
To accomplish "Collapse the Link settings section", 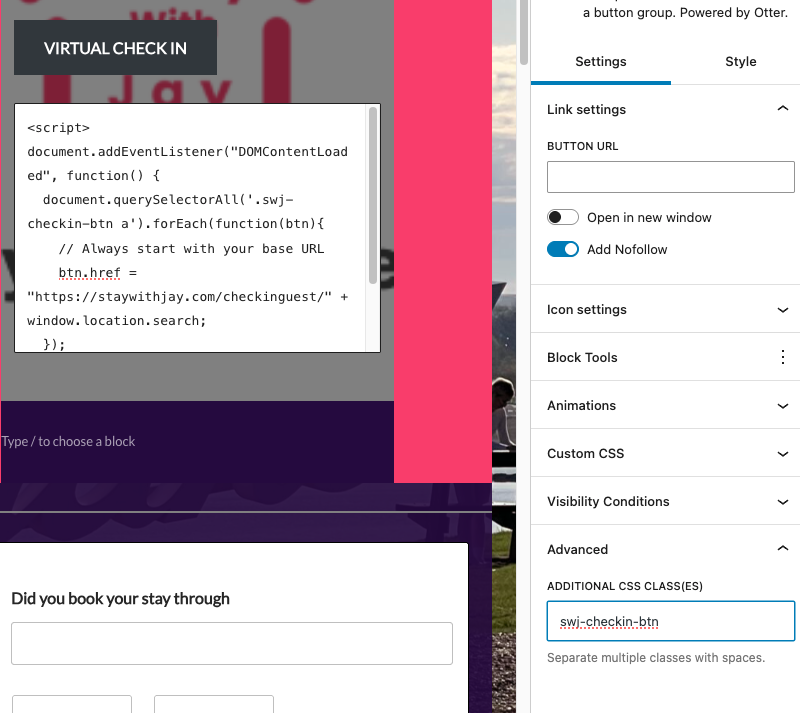I will [783, 108].
